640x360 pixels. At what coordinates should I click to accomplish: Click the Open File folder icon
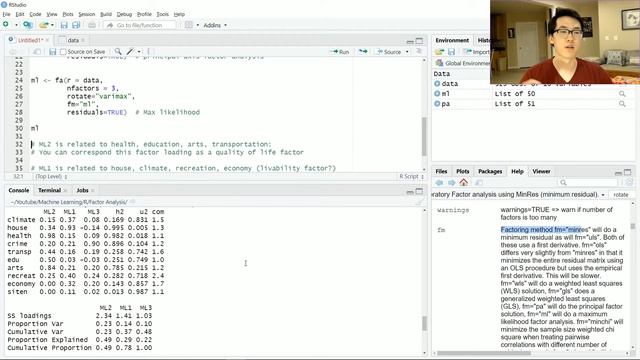click(43, 25)
